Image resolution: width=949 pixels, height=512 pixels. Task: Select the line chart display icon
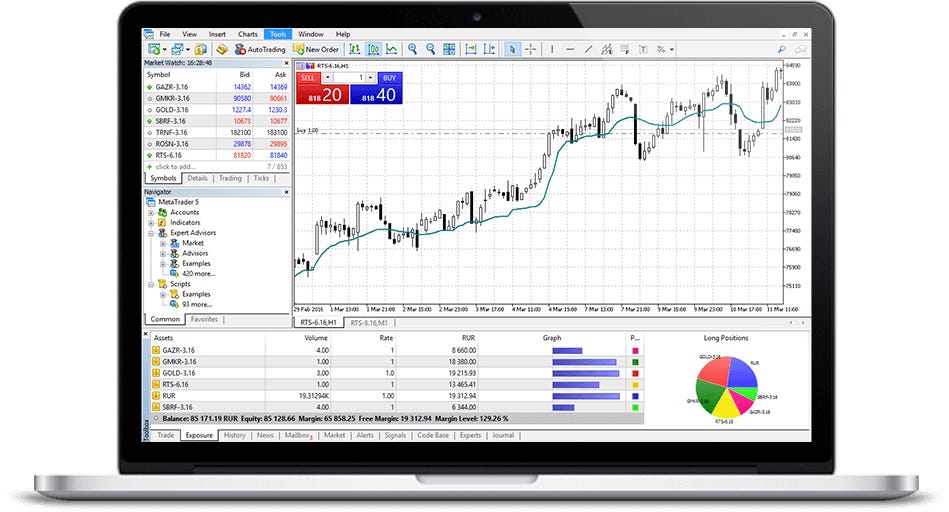391,49
